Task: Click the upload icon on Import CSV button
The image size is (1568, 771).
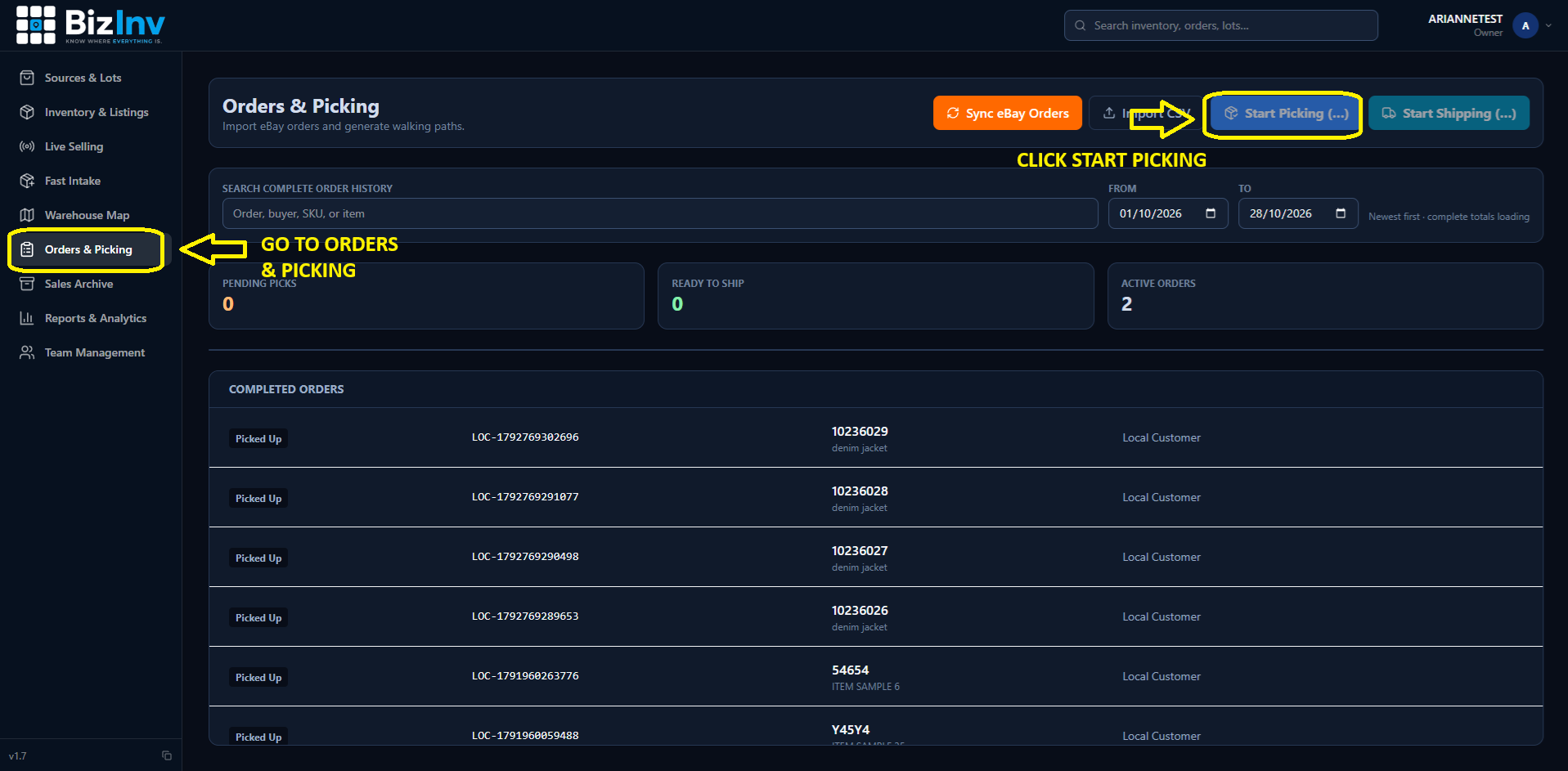Action: tap(1109, 113)
